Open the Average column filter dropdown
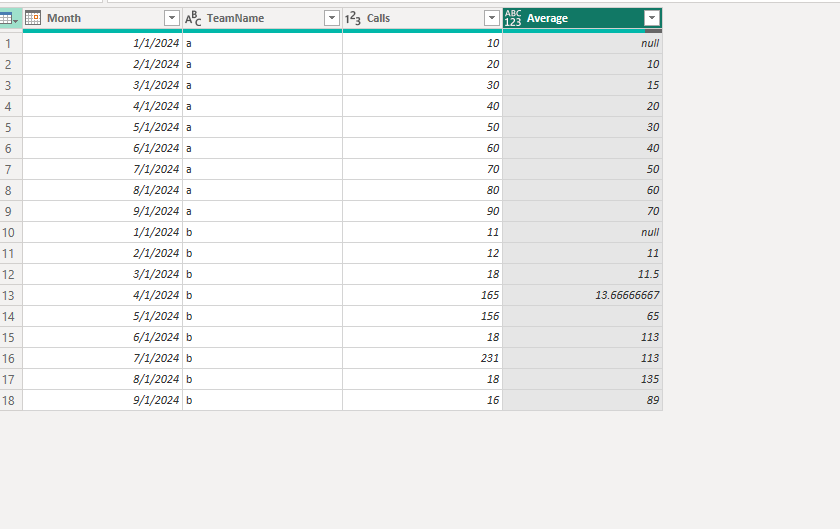The height and width of the screenshot is (529, 840). [x=651, y=18]
